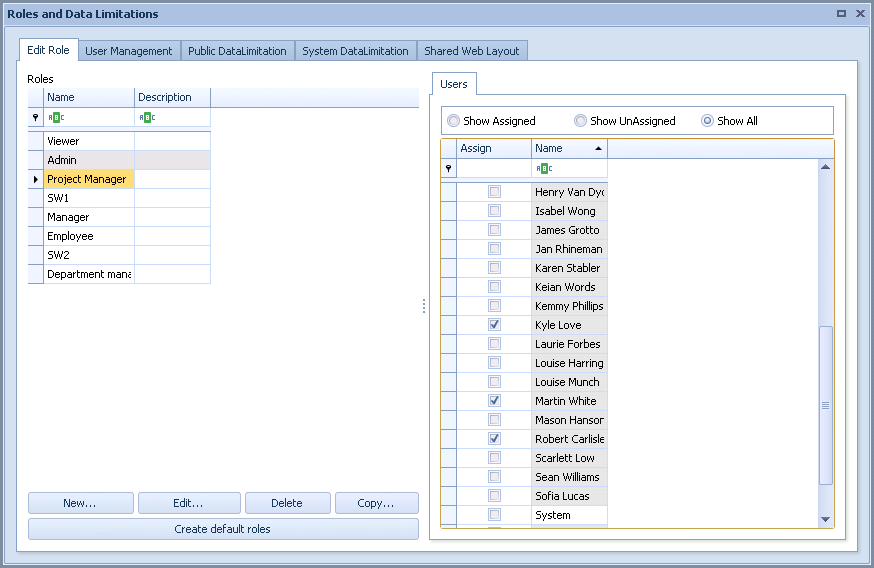The image size is (874, 568).
Task: Click the row indicator arrow beside Project Manager
Action: (36, 179)
